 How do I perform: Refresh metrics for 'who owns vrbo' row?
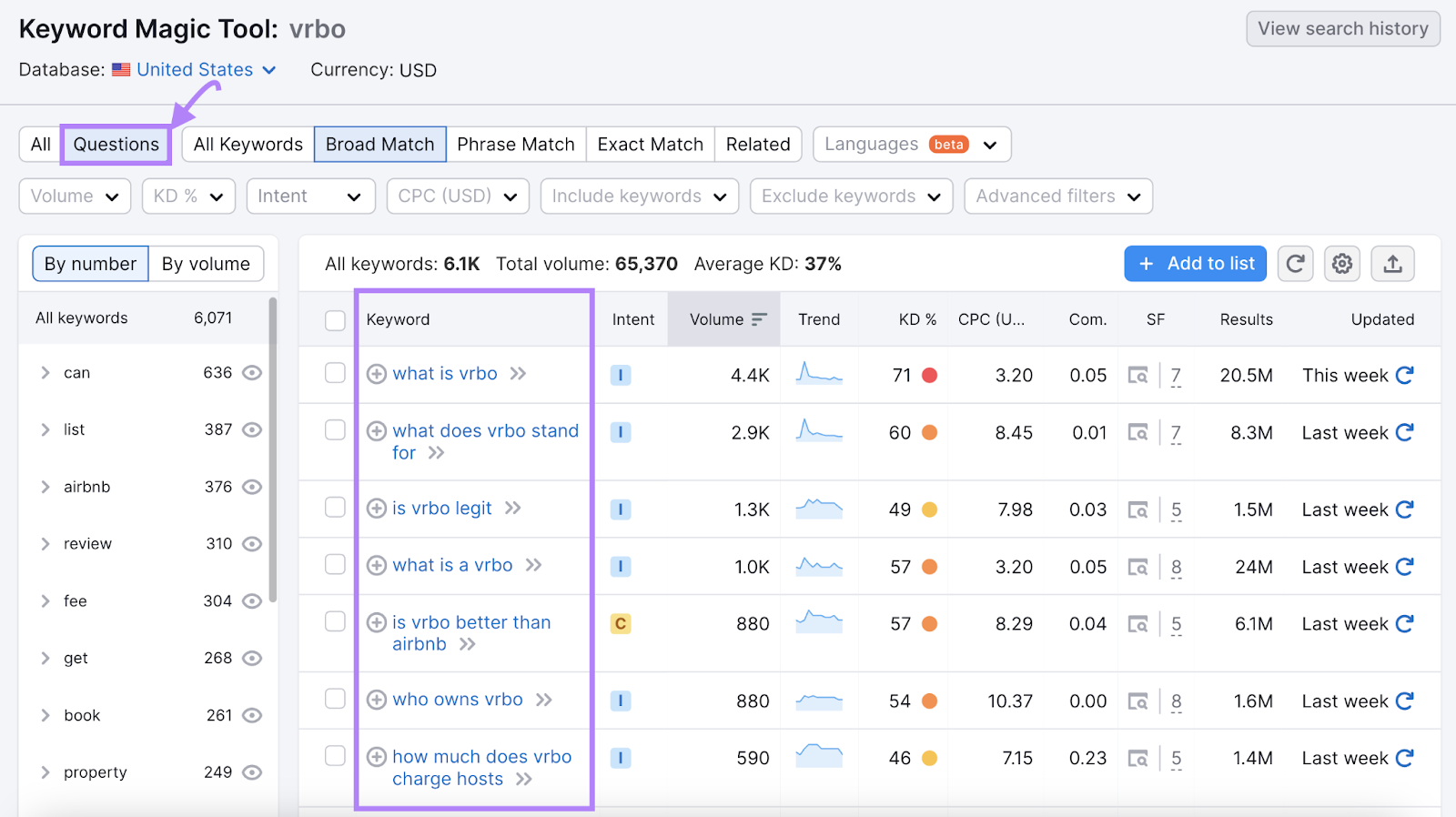pos(1405,701)
